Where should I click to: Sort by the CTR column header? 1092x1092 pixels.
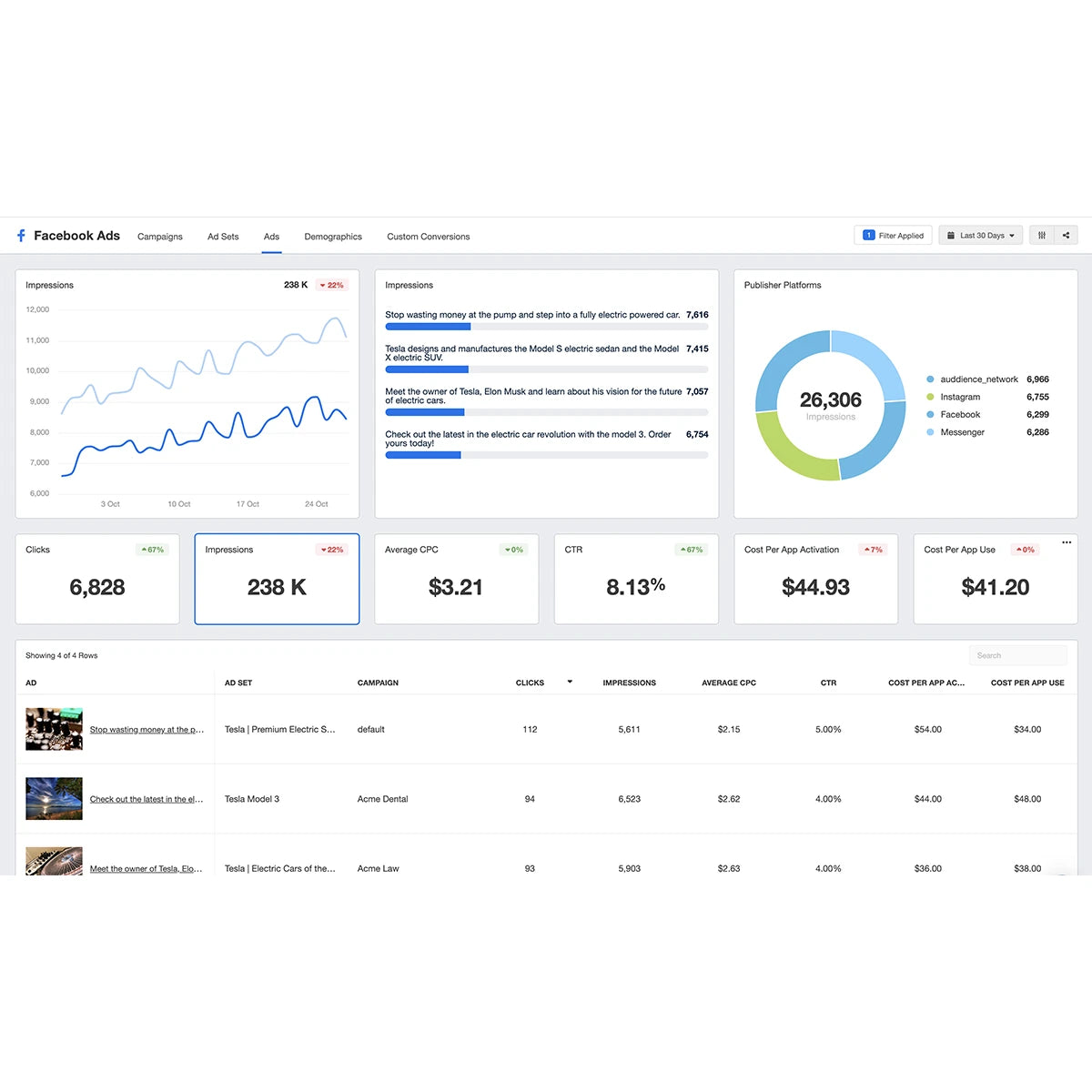coord(828,682)
